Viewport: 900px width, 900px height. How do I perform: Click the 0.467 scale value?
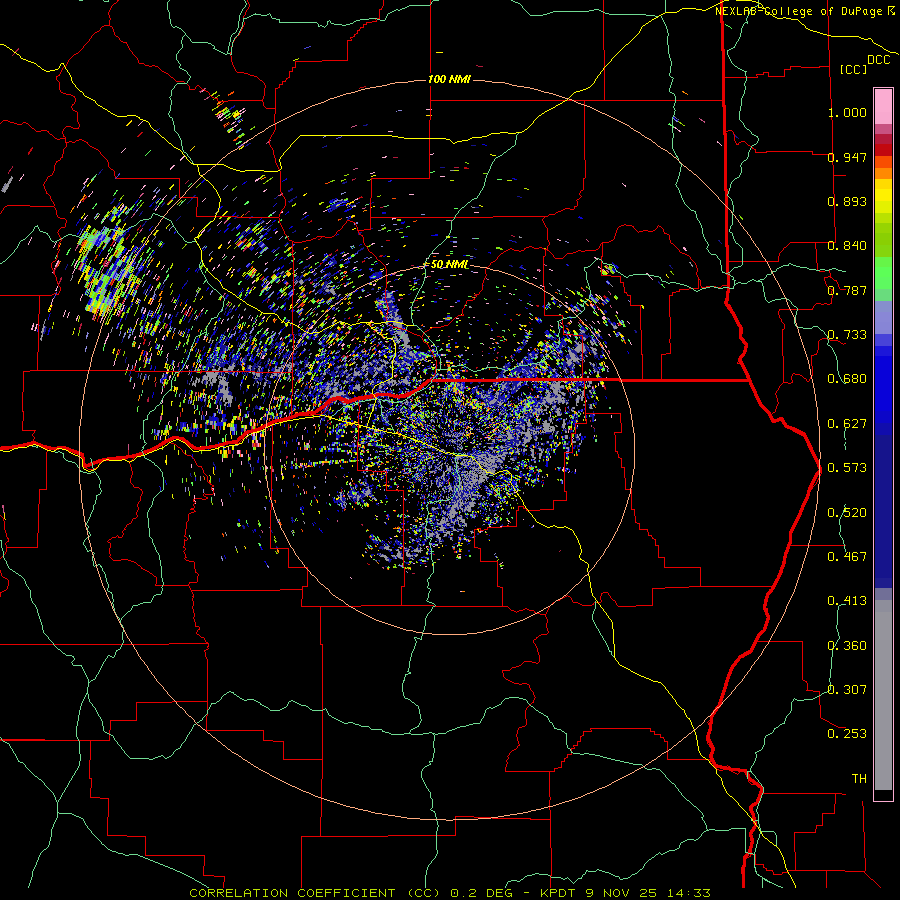(x=847, y=557)
